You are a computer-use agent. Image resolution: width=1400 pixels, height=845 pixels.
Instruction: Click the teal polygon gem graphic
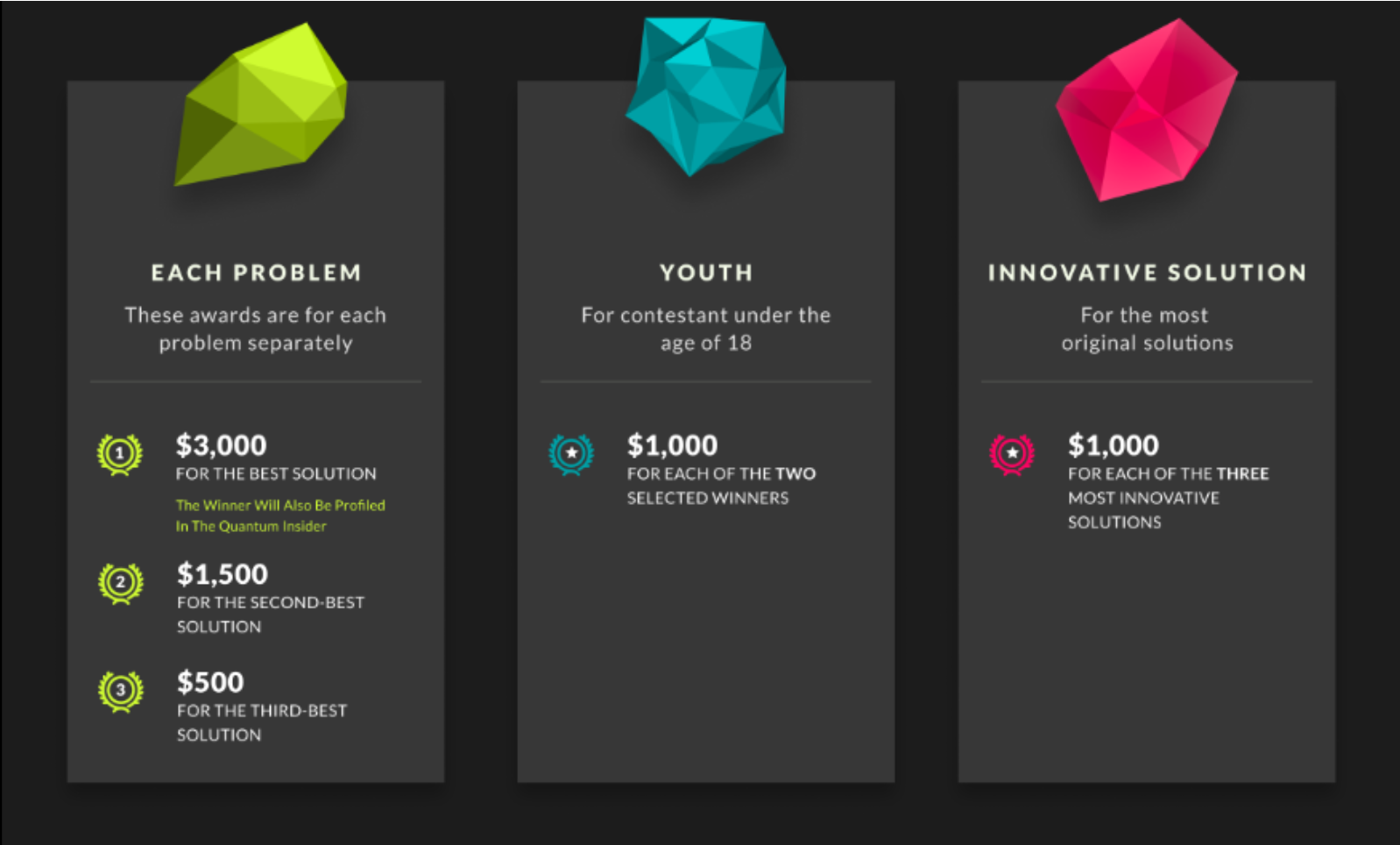pos(706,95)
